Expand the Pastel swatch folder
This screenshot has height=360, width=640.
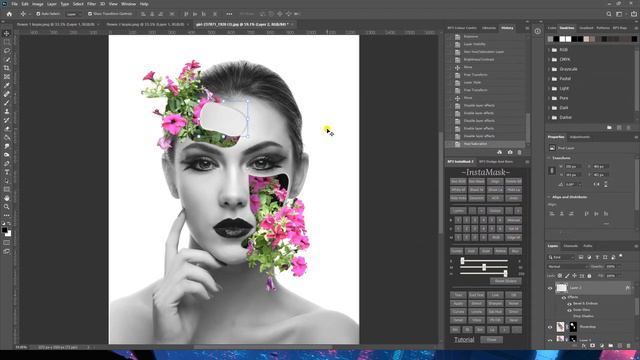click(x=549, y=79)
